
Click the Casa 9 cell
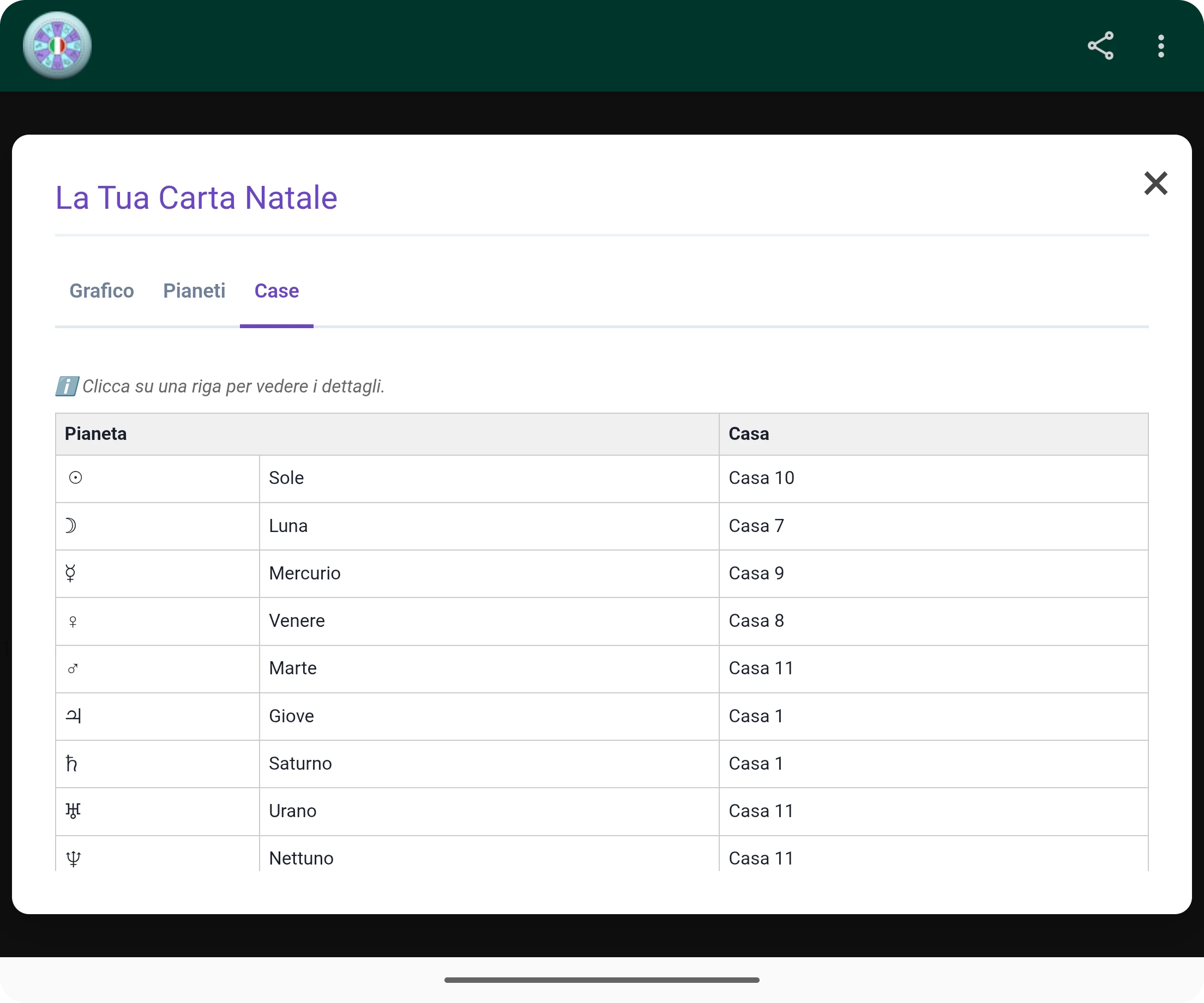[934, 573]
